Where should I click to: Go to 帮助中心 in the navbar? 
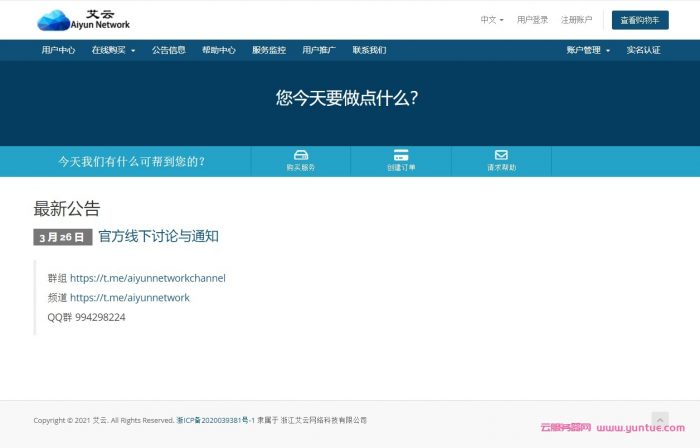pos(219,50)
